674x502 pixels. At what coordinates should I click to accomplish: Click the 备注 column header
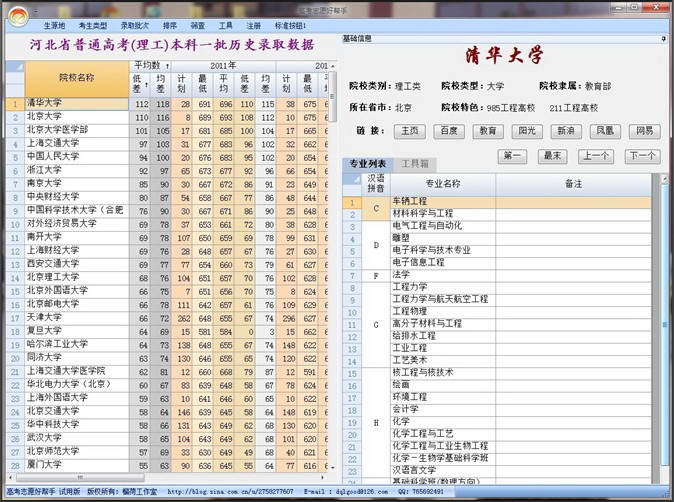point(573,184)
